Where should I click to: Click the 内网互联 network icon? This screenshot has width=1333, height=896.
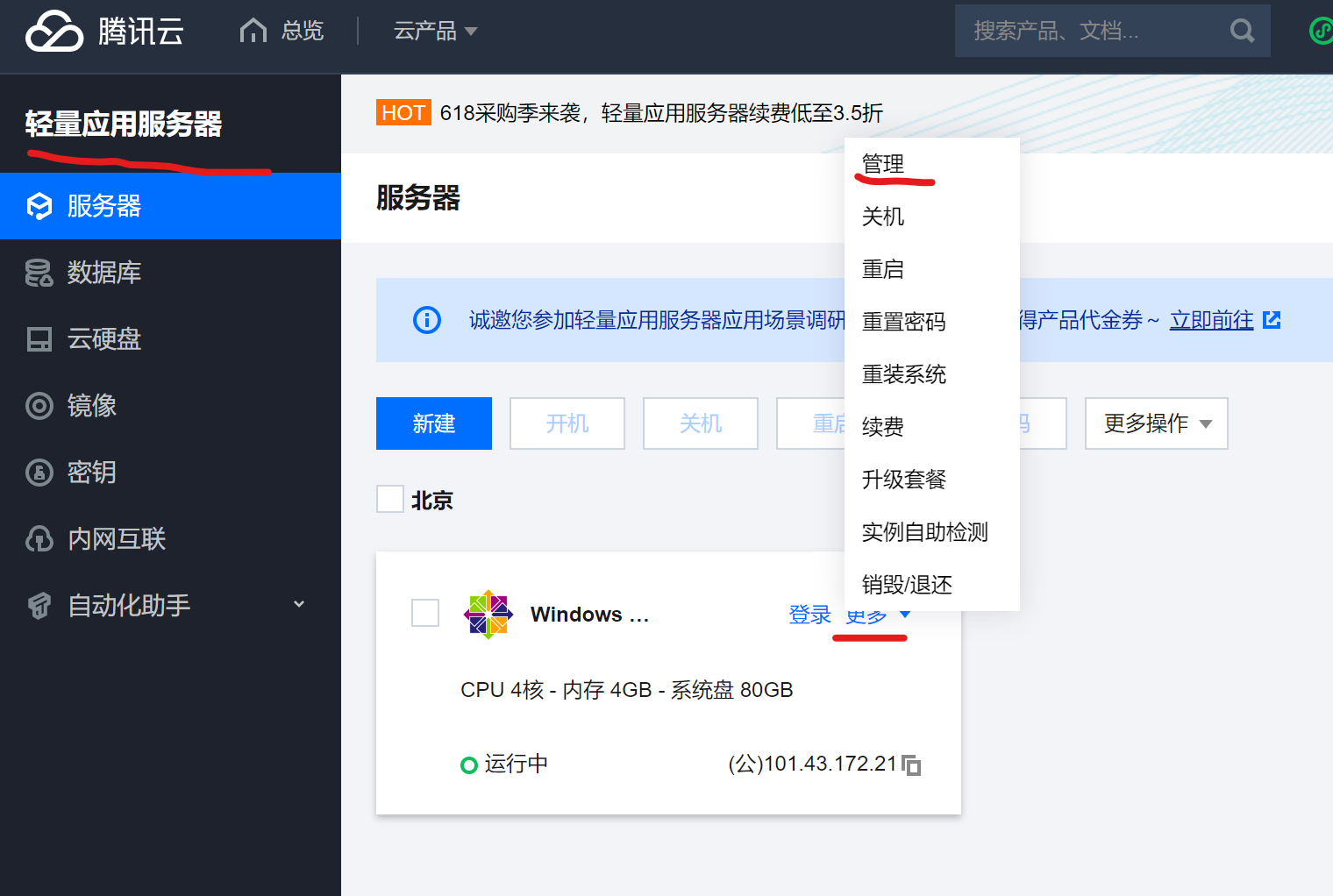click(x=39, y=539)
